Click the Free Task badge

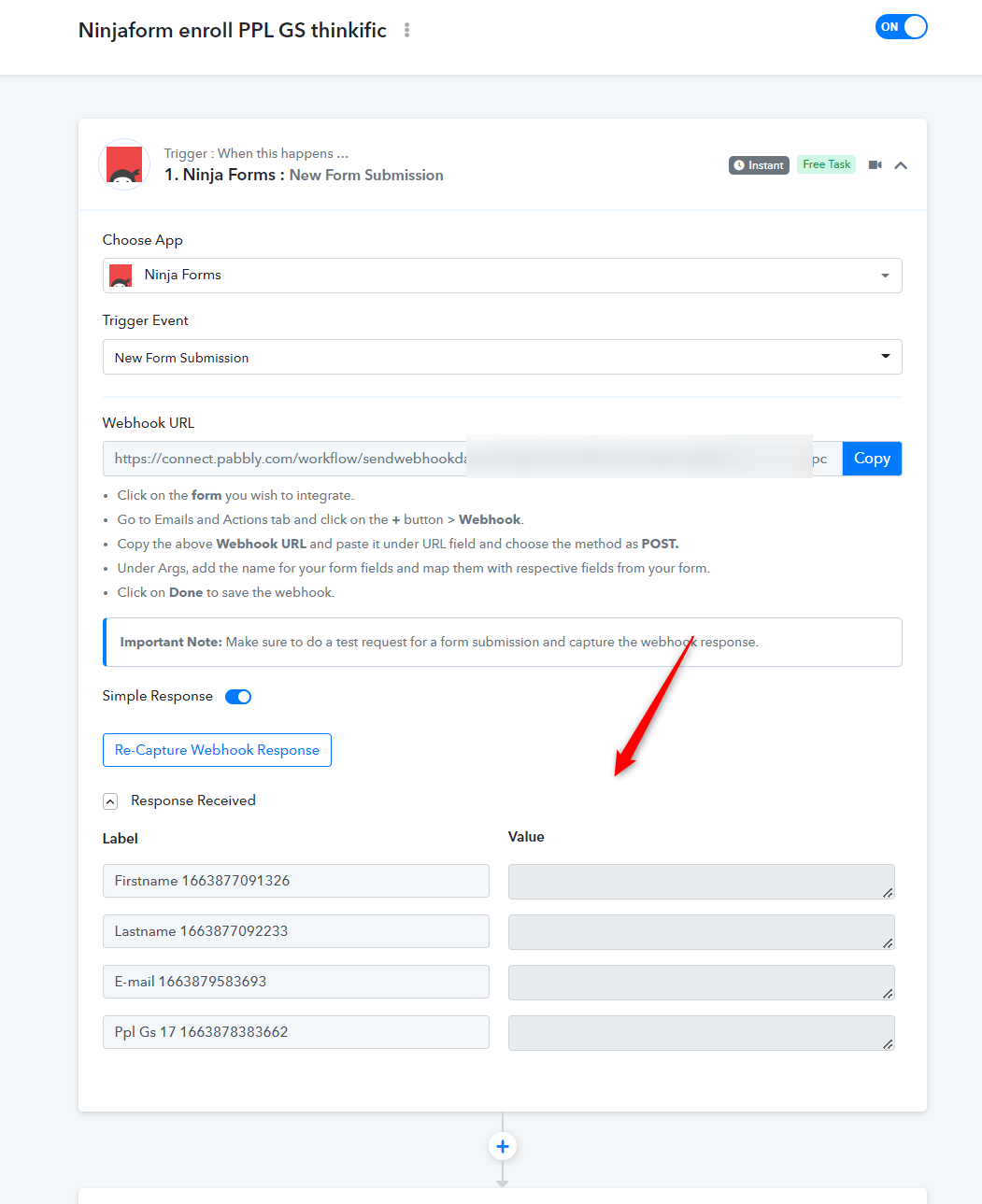point(826,164)
